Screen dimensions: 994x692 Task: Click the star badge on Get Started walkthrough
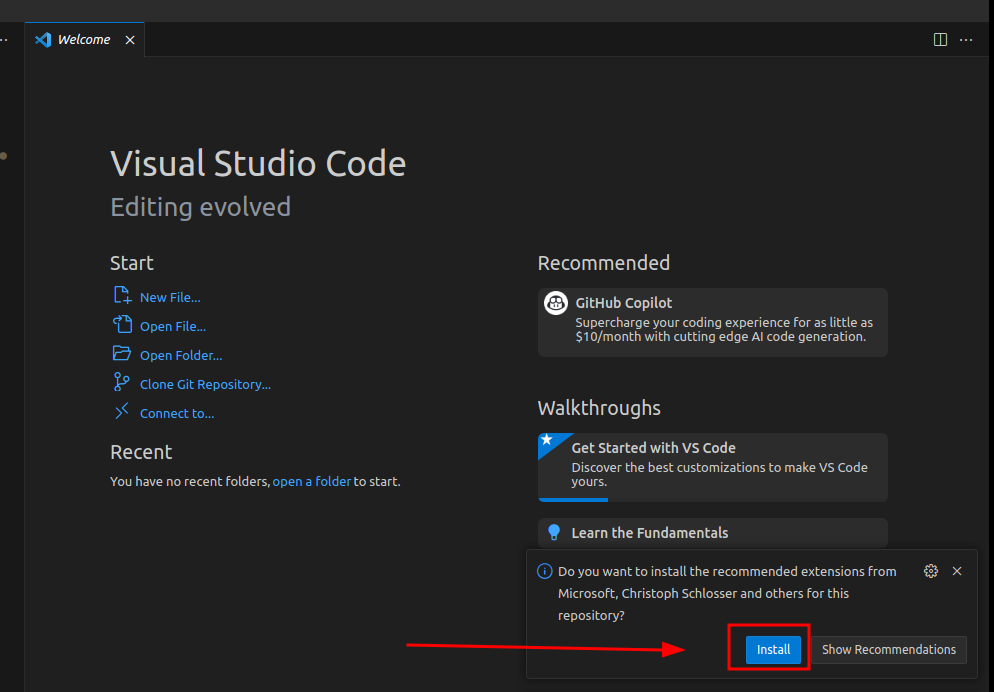tap(550, 440)
